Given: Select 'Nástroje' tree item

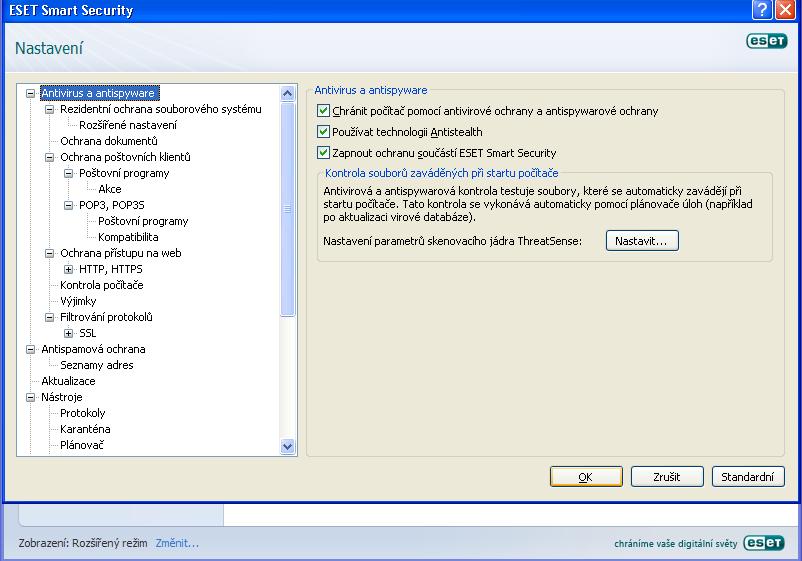Looking at the screenshot, I should pos(61,397).
